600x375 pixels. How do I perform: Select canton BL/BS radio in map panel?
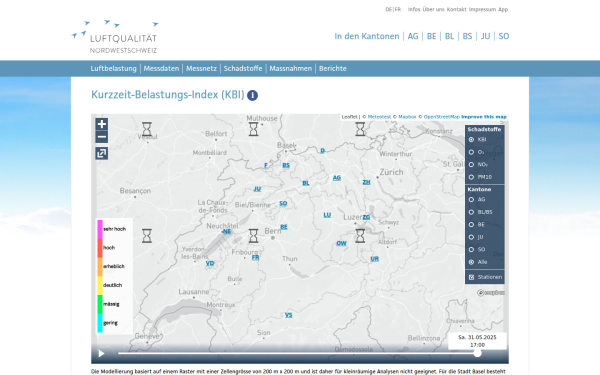click(471, 212)
